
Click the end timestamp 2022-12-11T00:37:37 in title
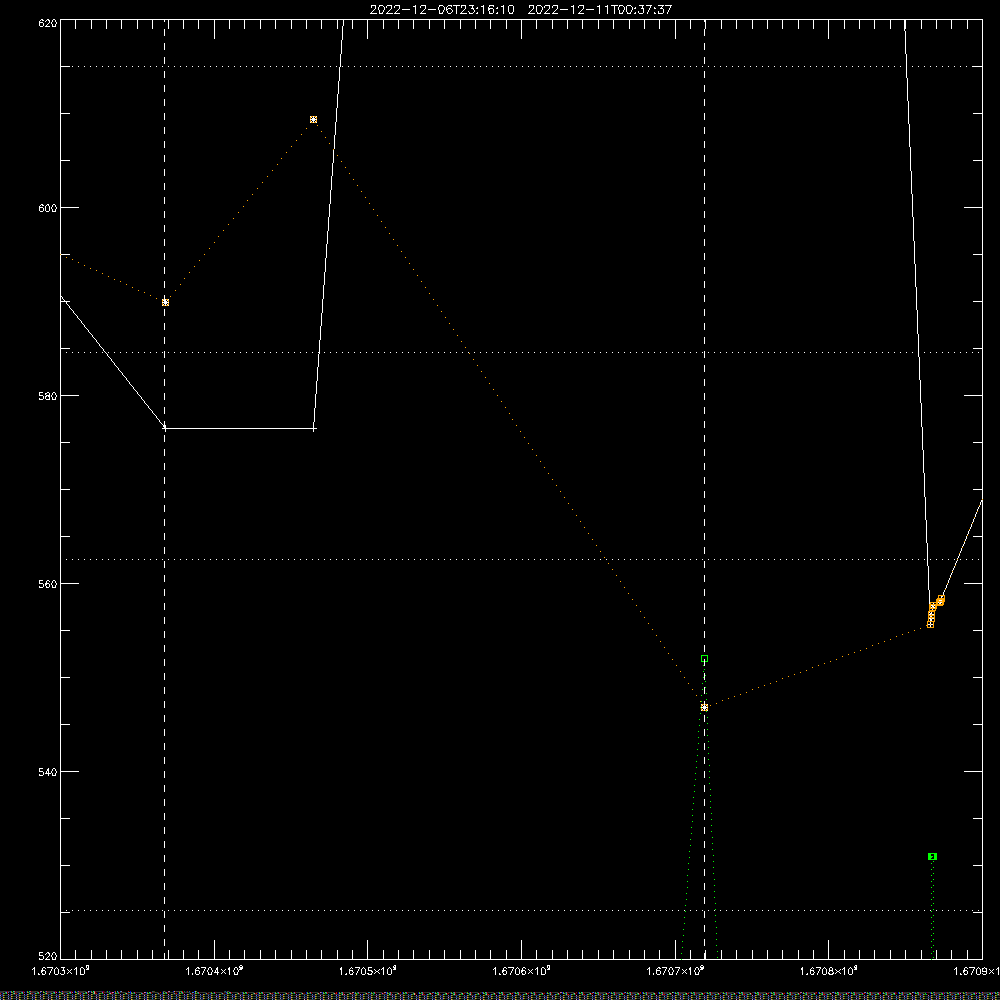(599, 10)
